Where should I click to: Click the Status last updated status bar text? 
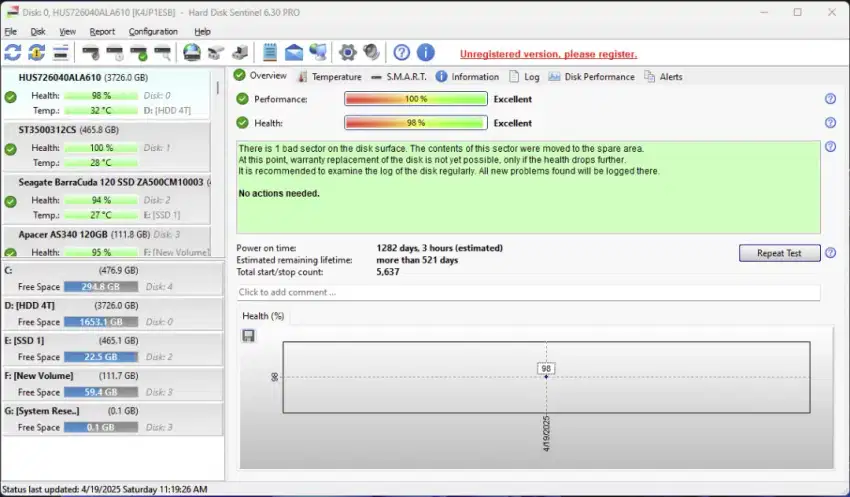[105, 489]
